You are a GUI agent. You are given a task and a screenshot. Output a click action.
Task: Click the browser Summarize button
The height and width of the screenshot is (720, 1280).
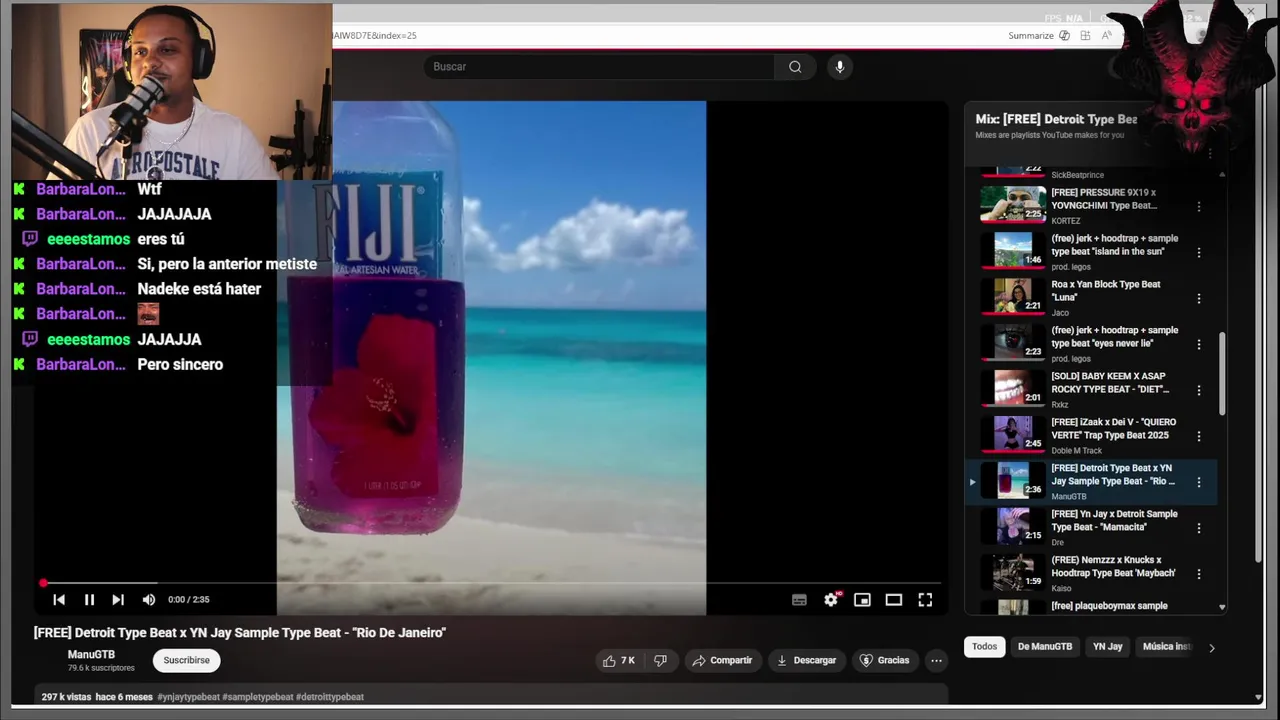(1031, 35)
